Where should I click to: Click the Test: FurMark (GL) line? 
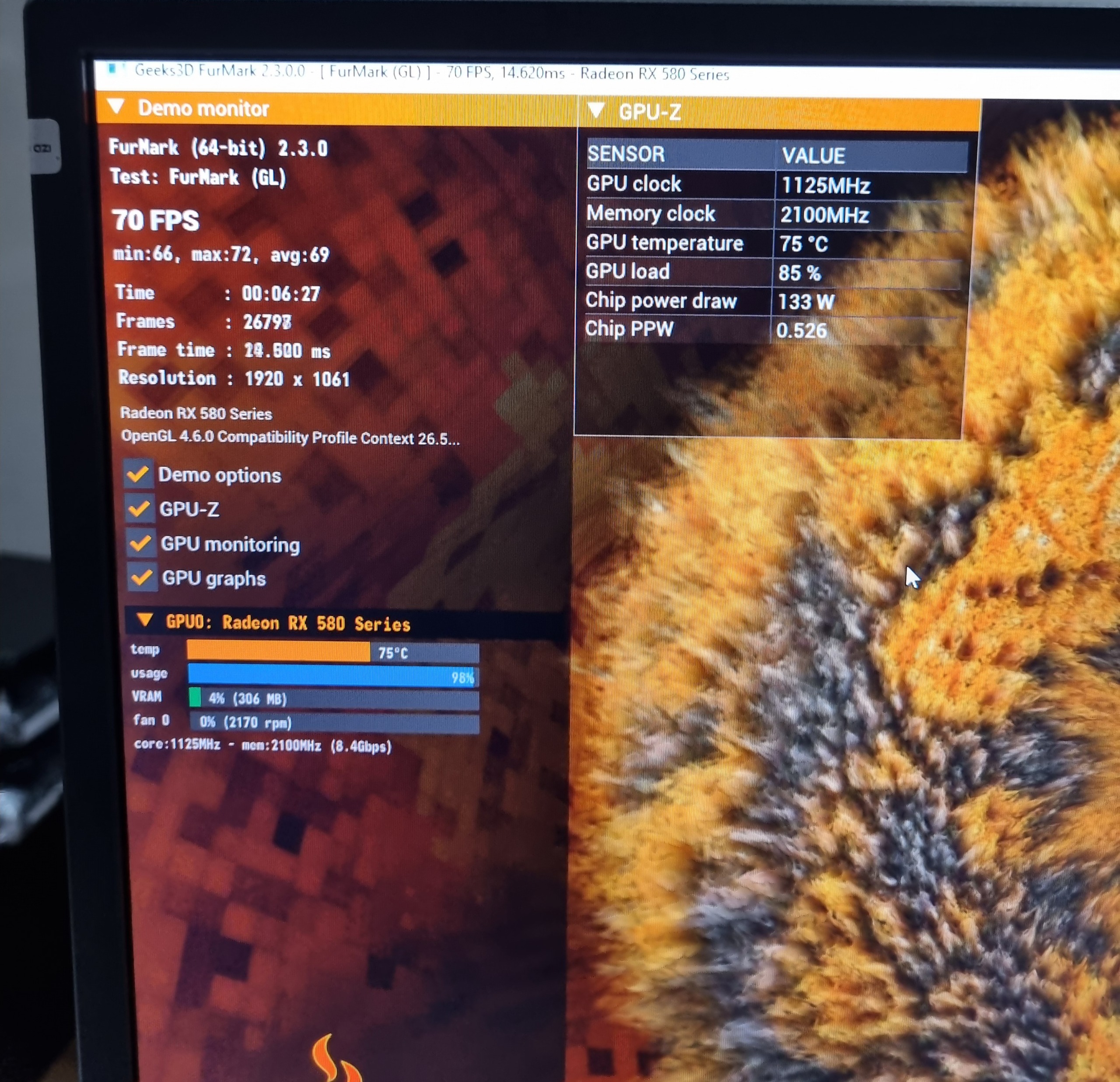click(198, 177)
